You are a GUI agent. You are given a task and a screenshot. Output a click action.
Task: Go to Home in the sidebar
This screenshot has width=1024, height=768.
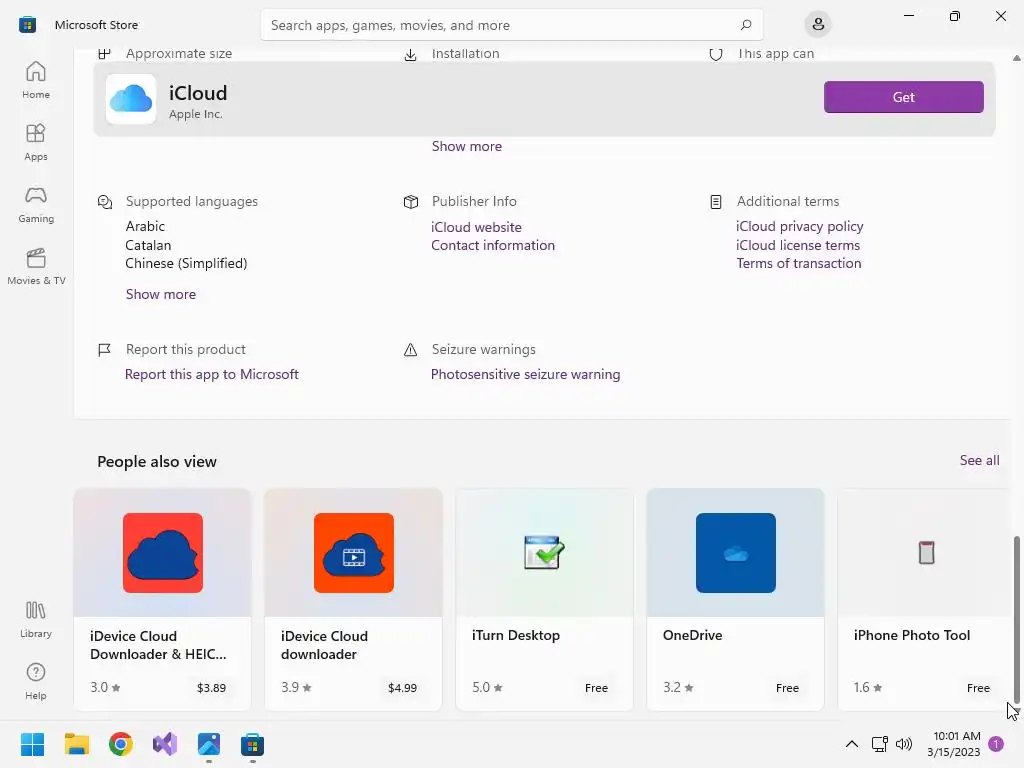(35, 80)
